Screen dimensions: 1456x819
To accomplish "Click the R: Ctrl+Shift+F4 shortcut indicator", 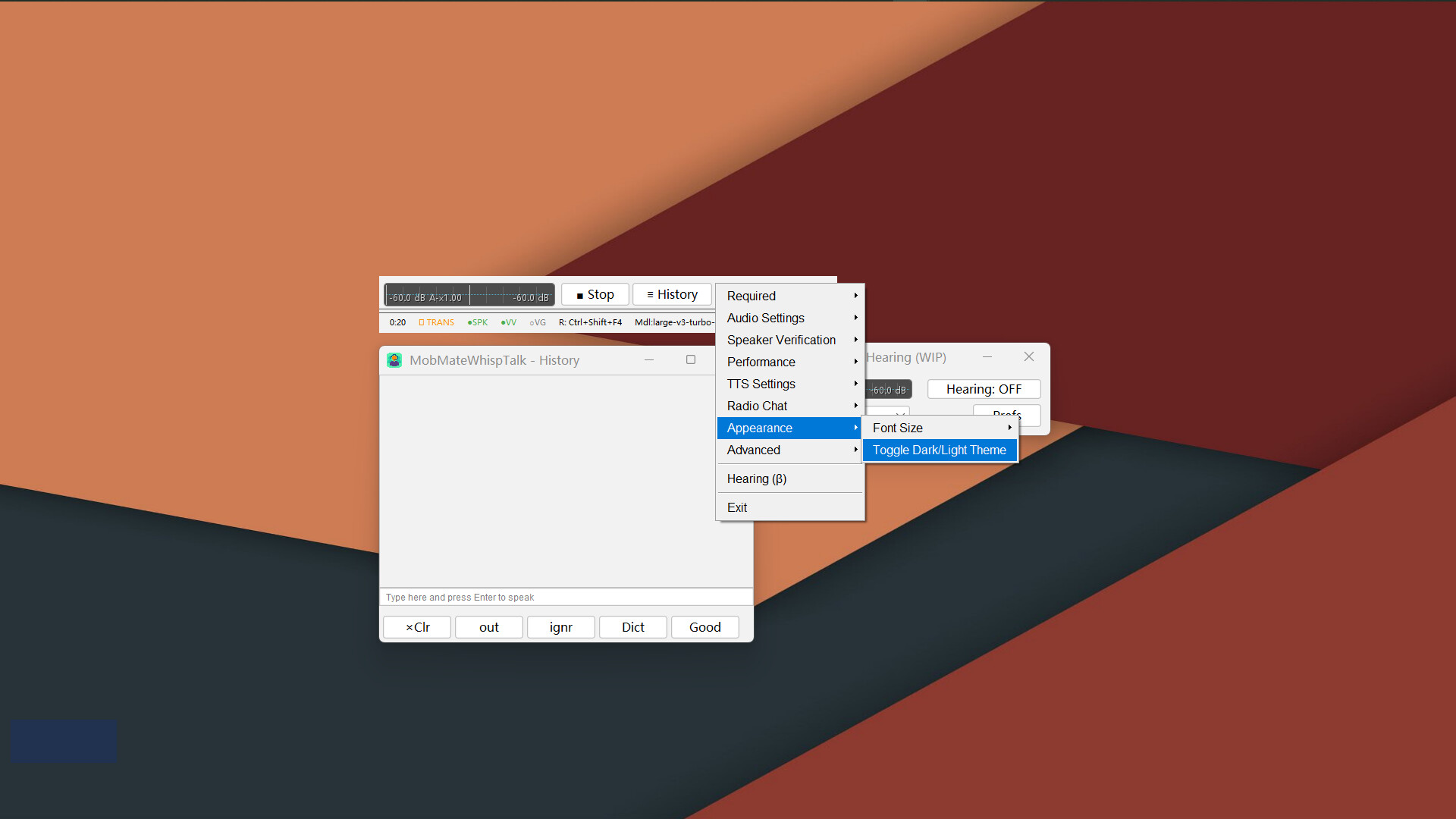I will point(590,322).
